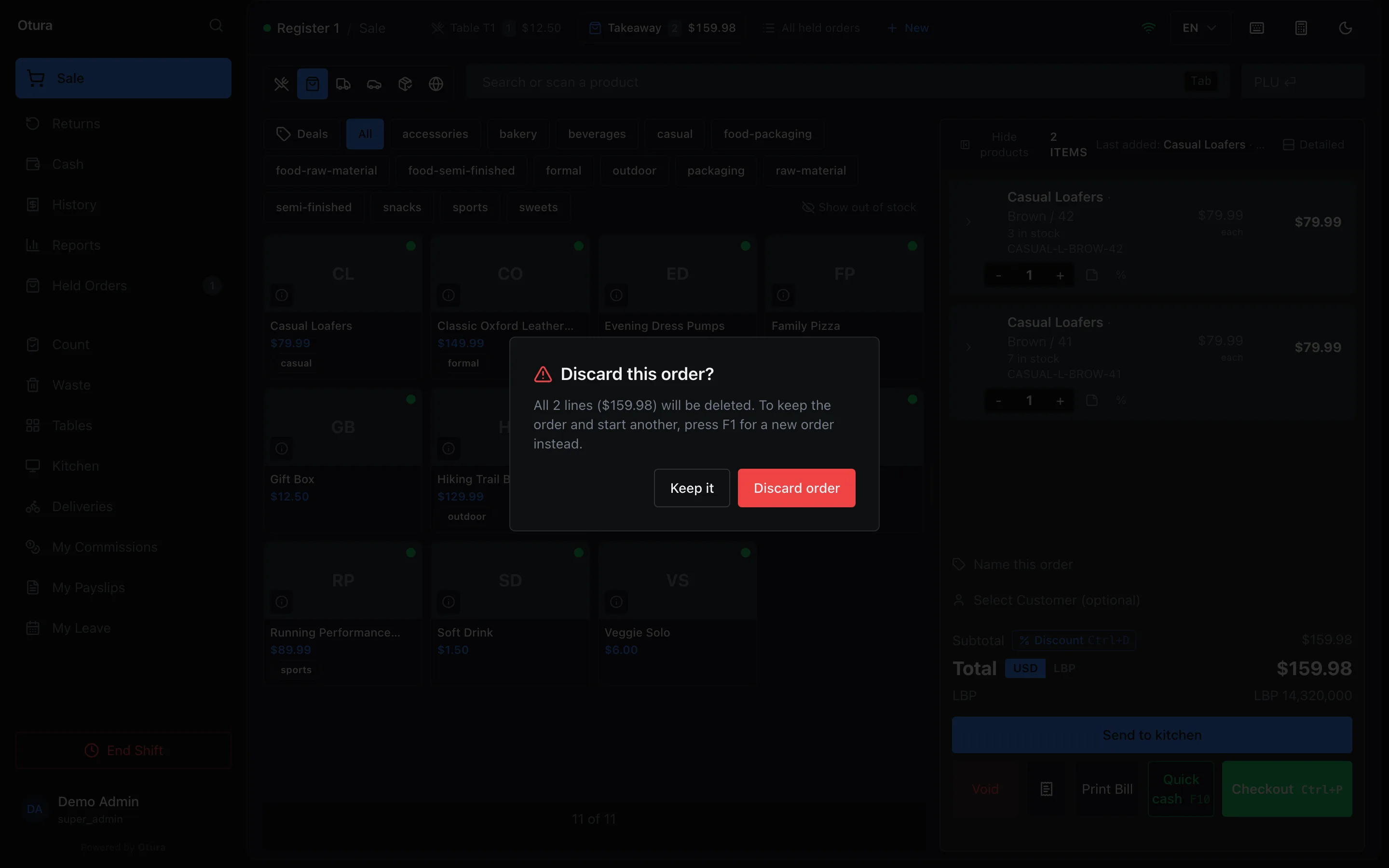Click green Checkout button
Image resolution: width=1389 pixels, height=868 pixels.
click(1287, 789)
